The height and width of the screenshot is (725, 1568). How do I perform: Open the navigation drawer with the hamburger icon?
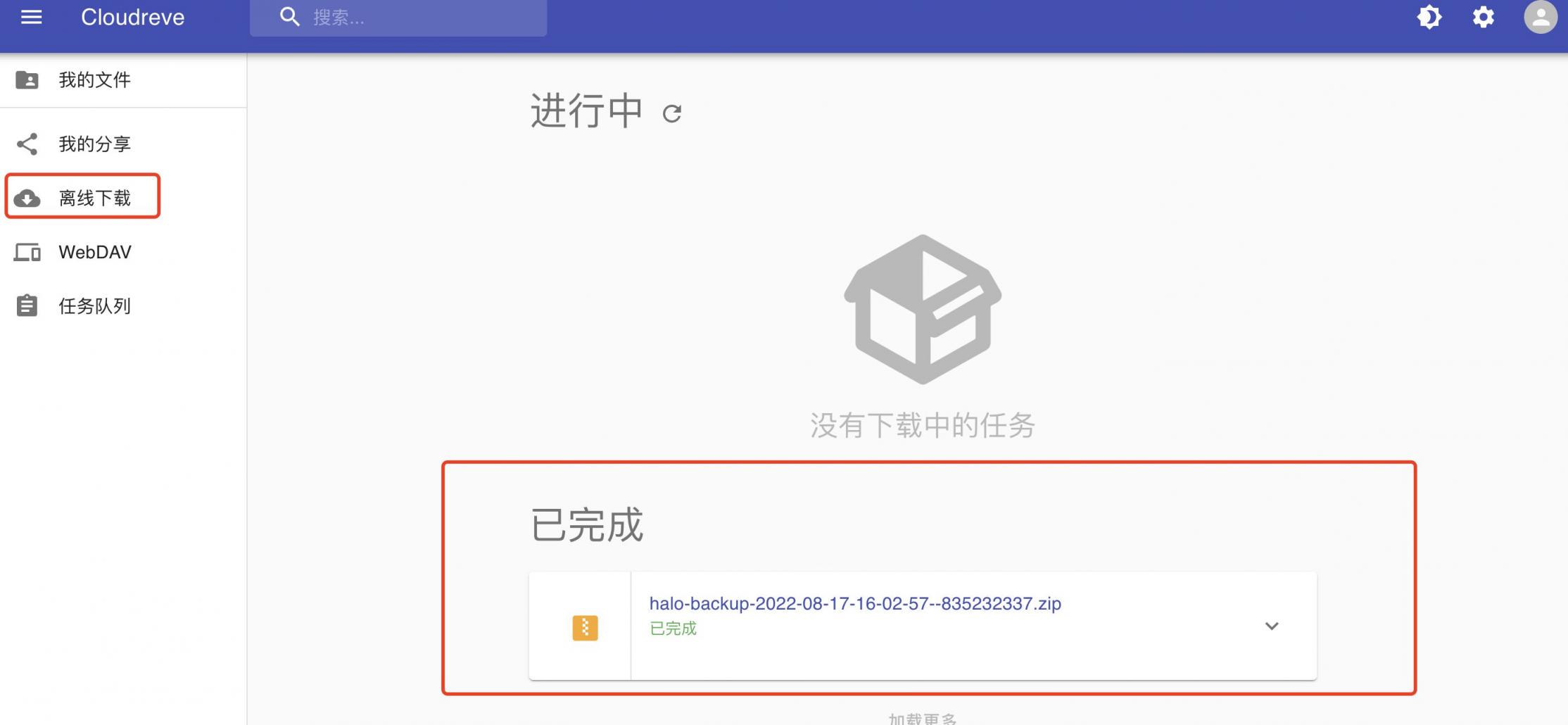click(x=30, y=18)
